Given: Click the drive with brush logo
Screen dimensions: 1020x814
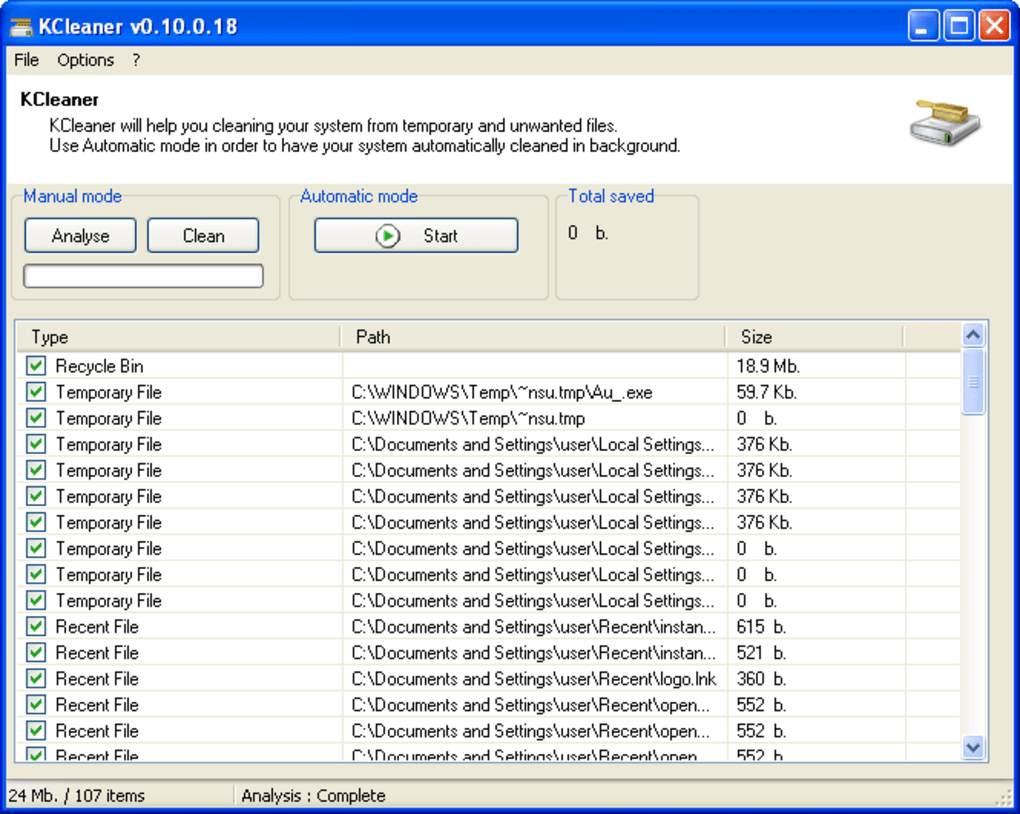Looking at the screenshot, I should 945,122.
